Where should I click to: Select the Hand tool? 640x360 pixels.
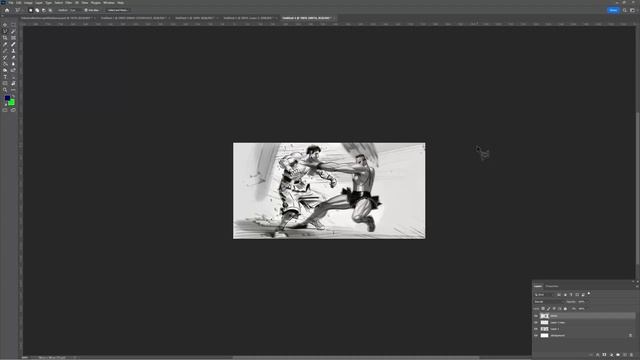(x=13, y=83)
